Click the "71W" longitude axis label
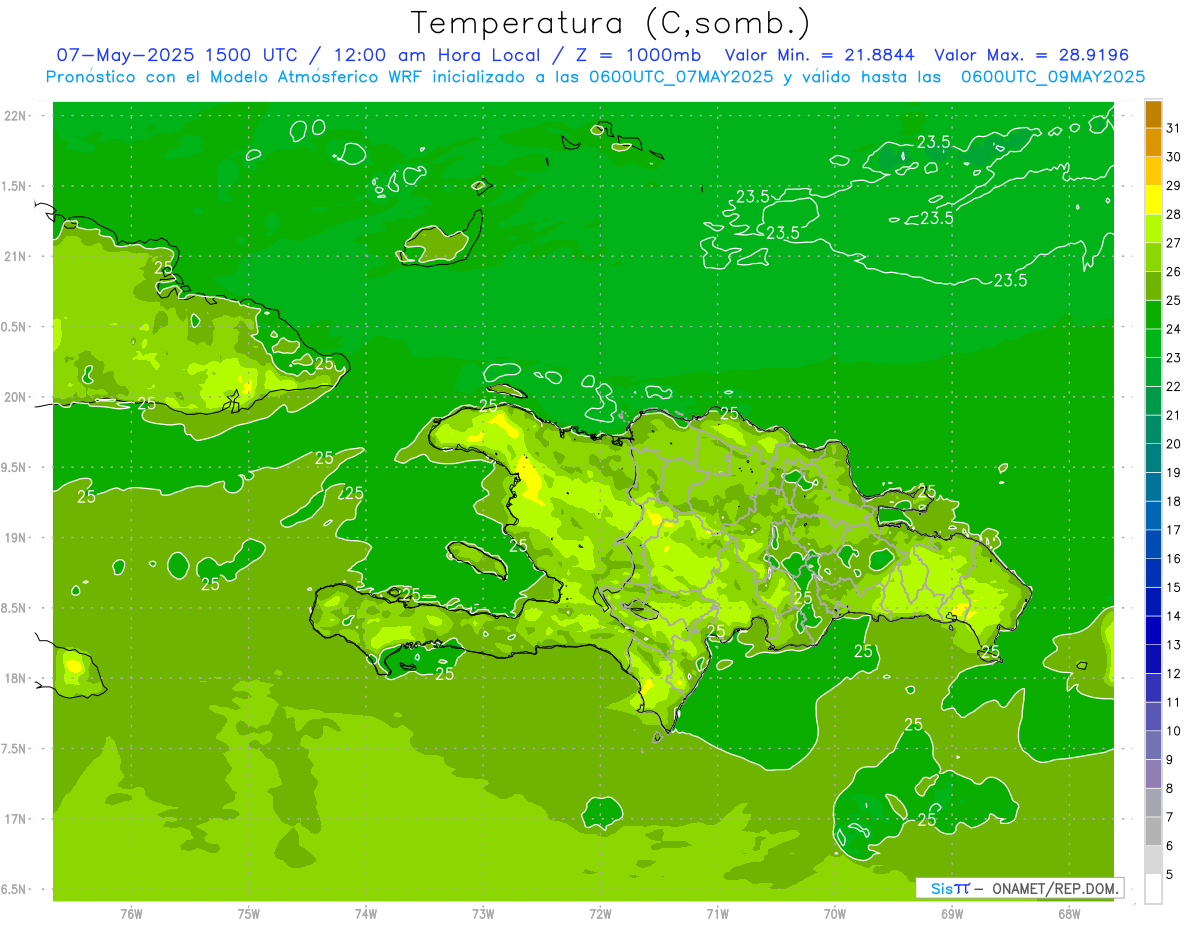The height and width of the screenshot is (927, 1200). [717, 914]
